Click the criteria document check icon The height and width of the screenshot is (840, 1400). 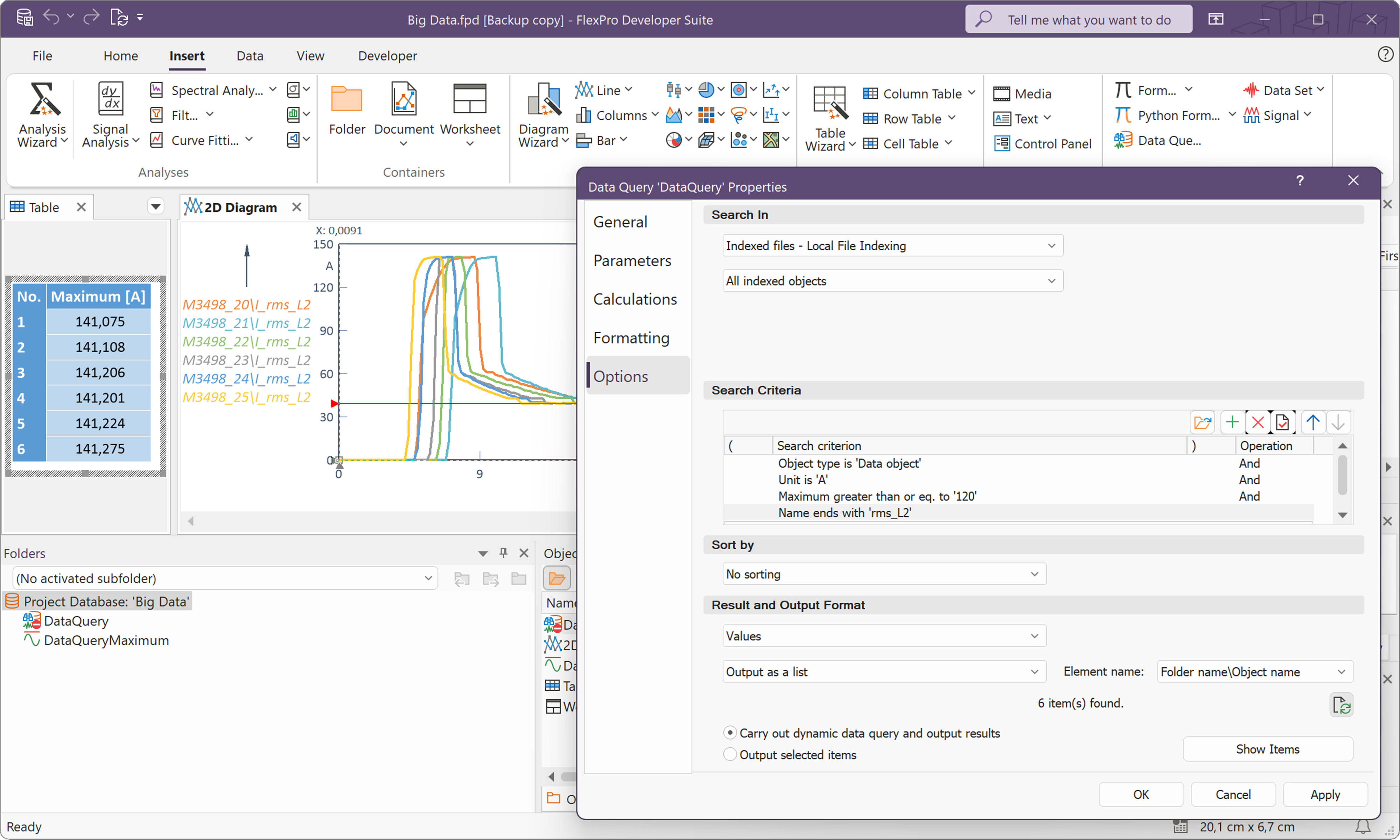pos(1282,422)
